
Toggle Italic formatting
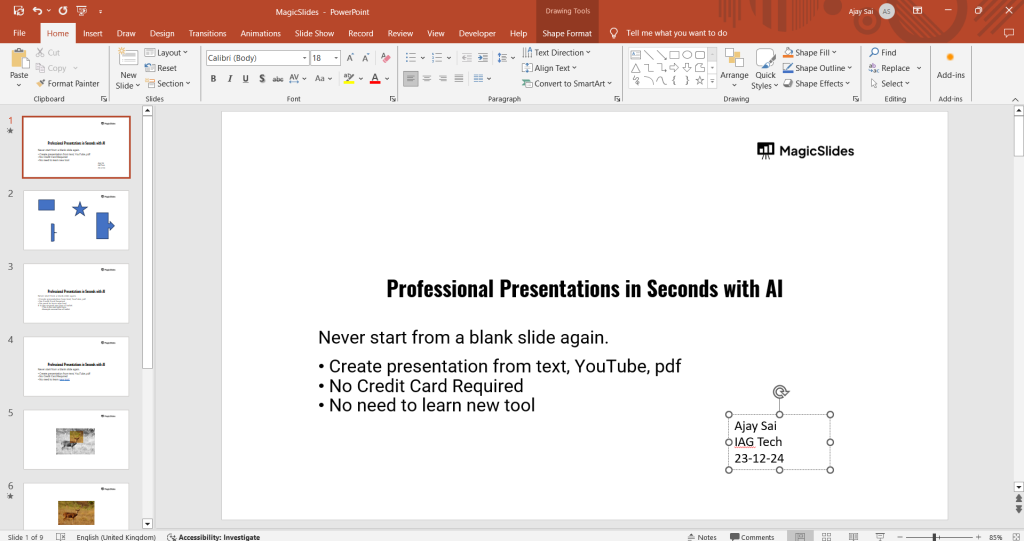(230, 78)
